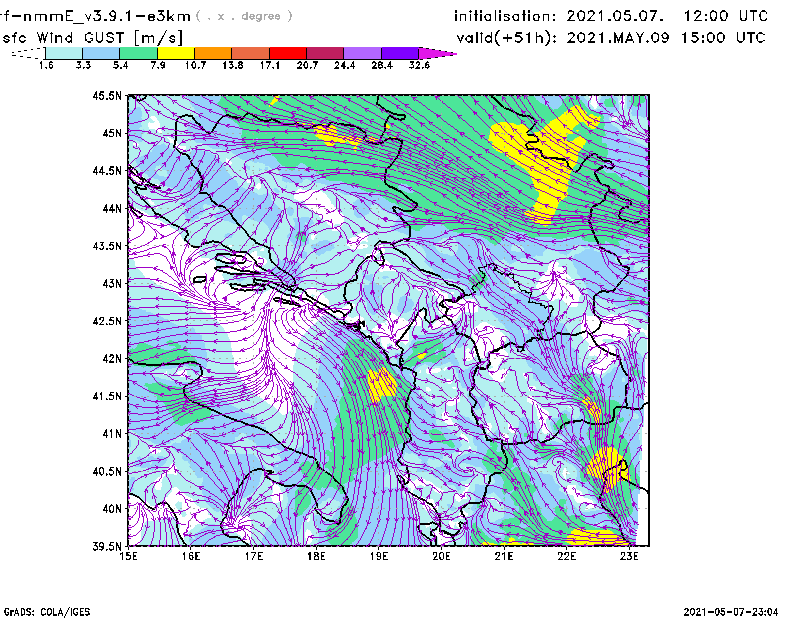Click the 21E longitude label
This screenshot has height=618, width=800.
coord(504,556)
